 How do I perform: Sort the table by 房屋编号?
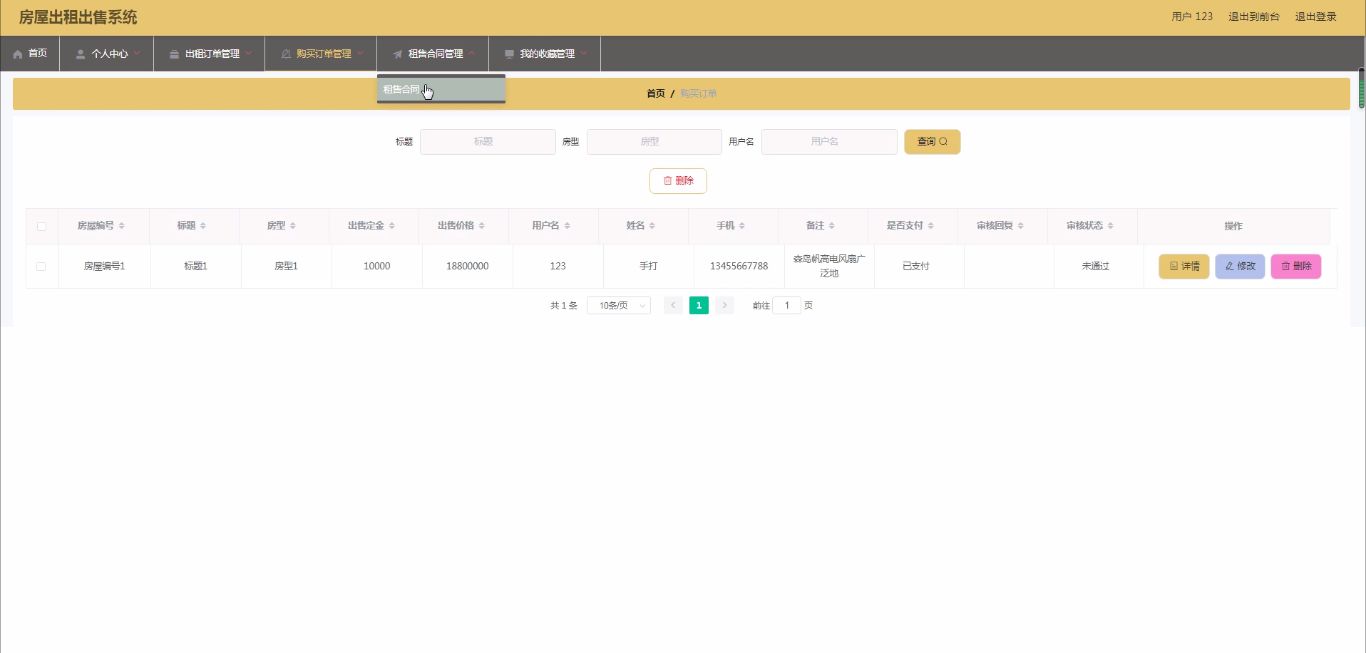coord(121,226)
